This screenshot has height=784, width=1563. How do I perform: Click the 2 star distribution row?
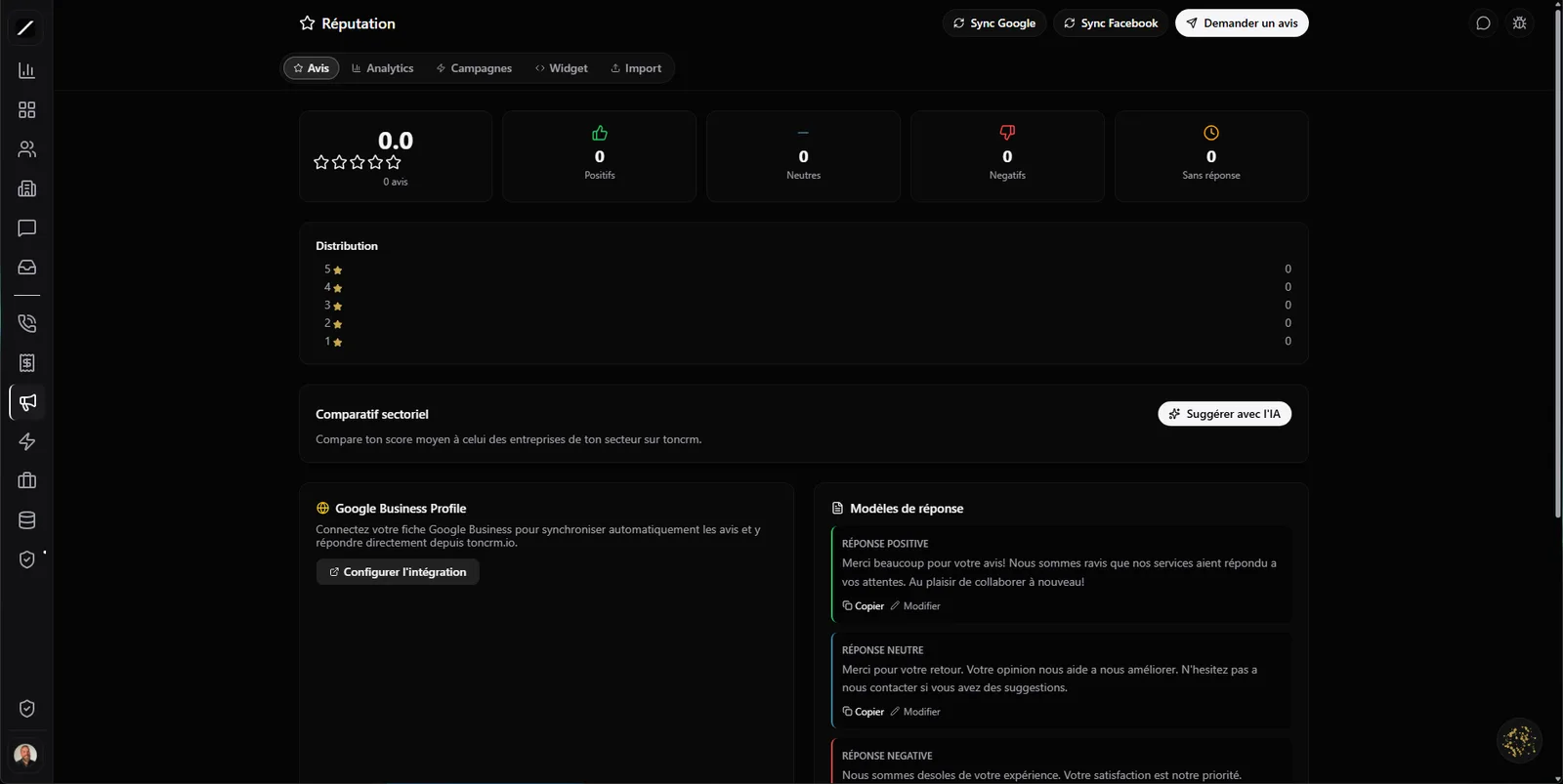click(804, 323)
